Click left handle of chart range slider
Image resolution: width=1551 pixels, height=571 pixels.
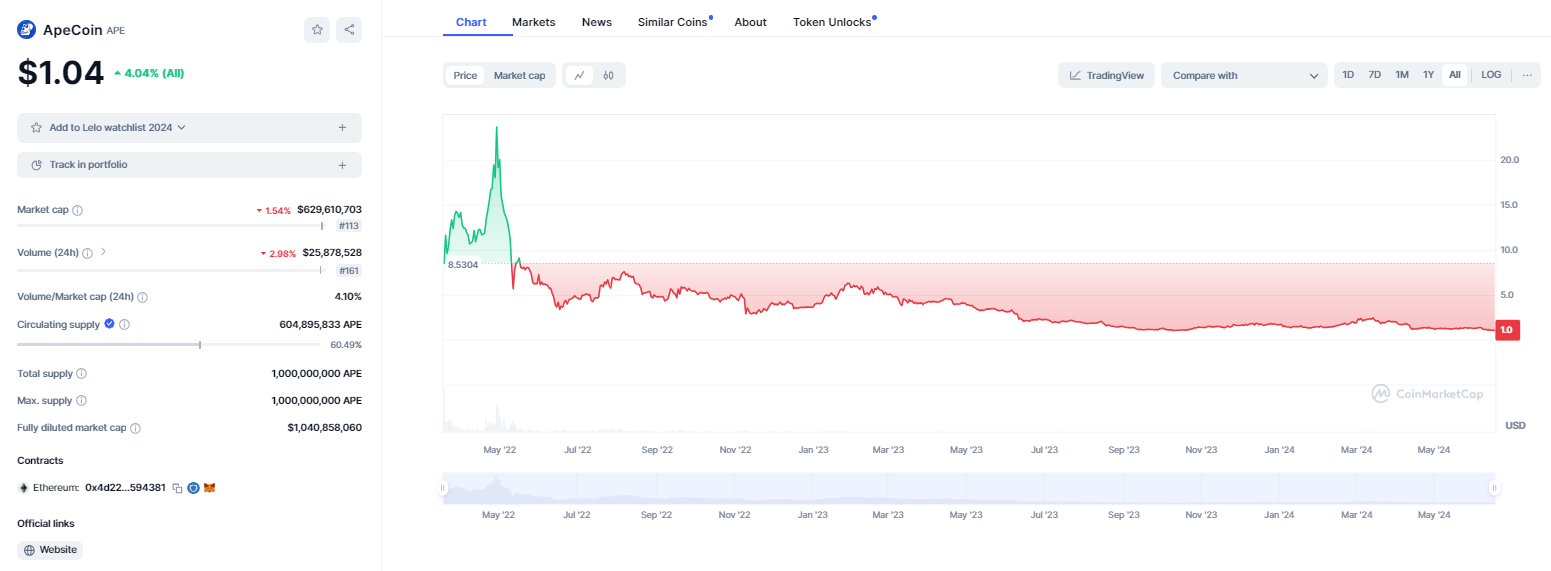tap(442, 488)
